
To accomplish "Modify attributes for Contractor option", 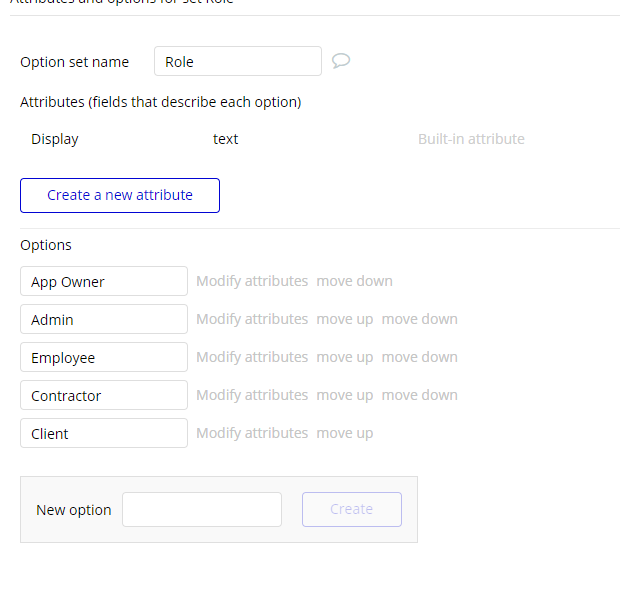I will pyautogui.click(x=252, y=395).
